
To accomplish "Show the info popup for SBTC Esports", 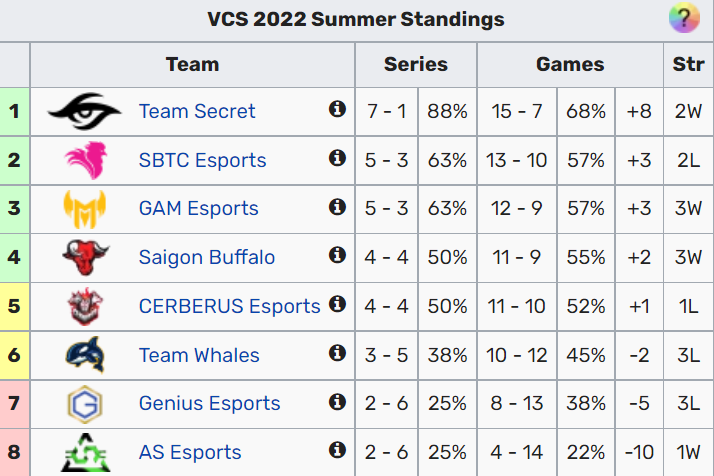I will (x=337, y=158).
